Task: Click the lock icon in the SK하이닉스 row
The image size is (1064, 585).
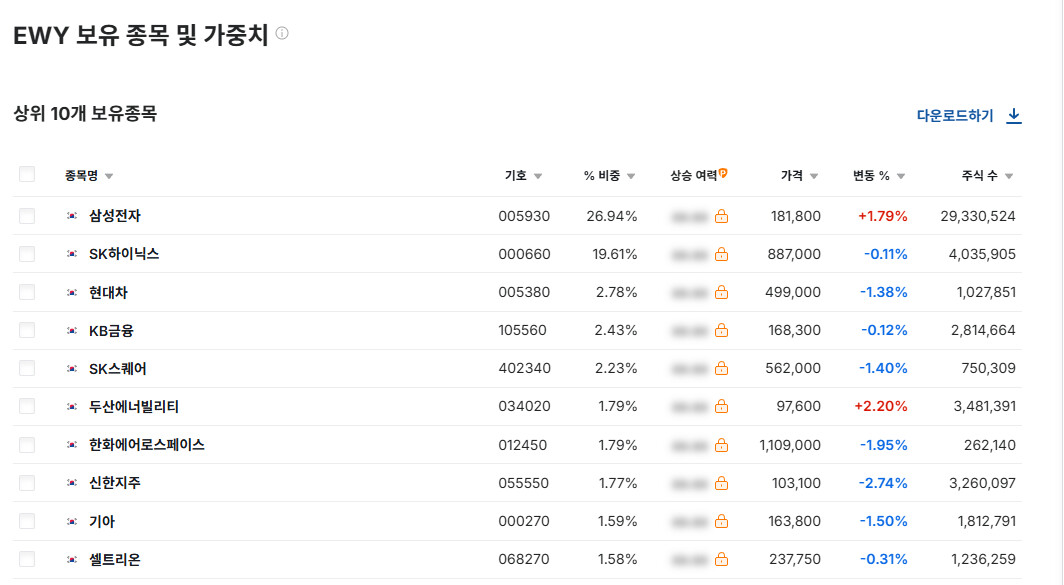Action: (721, 254)
